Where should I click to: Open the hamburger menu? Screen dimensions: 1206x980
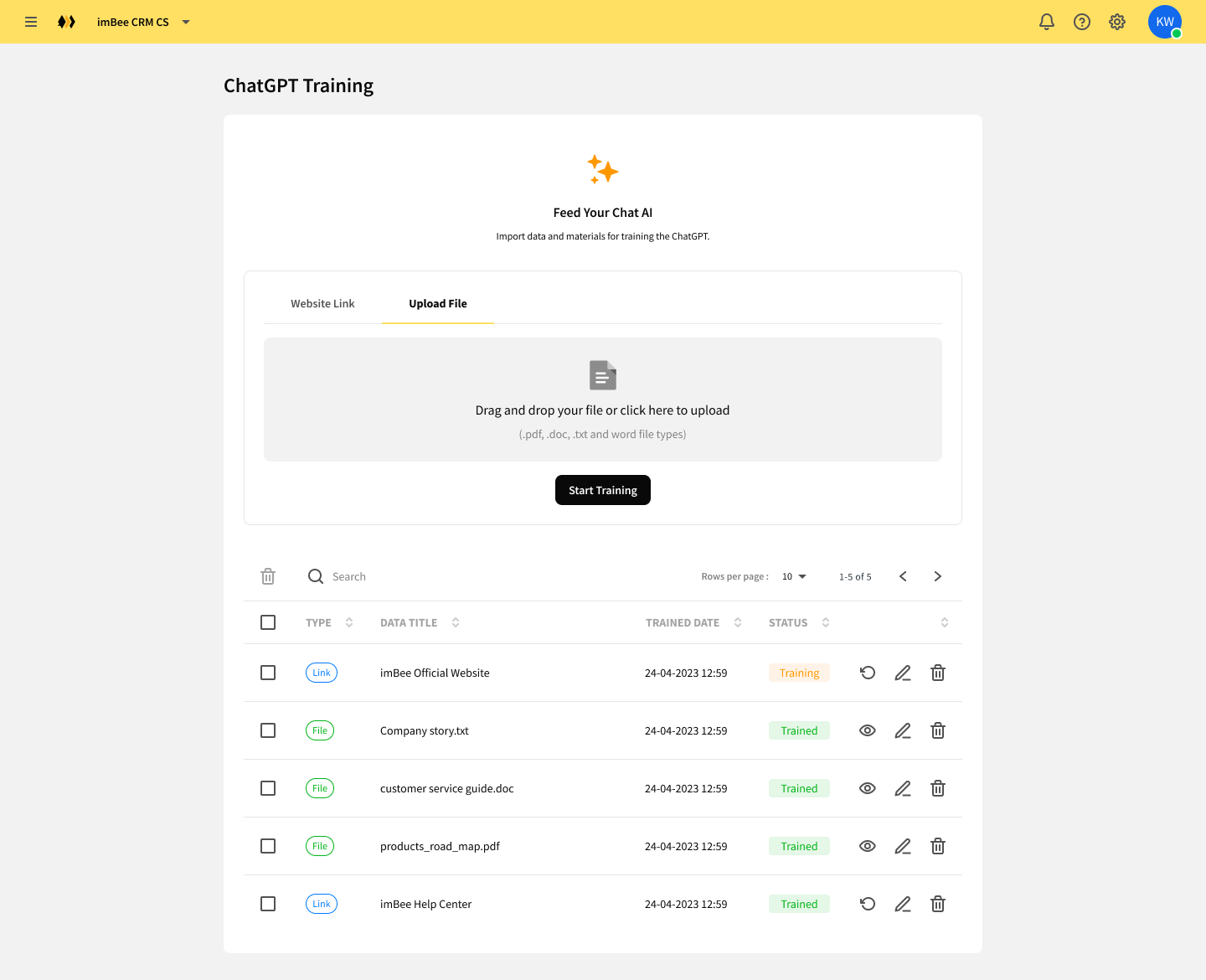click(x=31, y=22)
